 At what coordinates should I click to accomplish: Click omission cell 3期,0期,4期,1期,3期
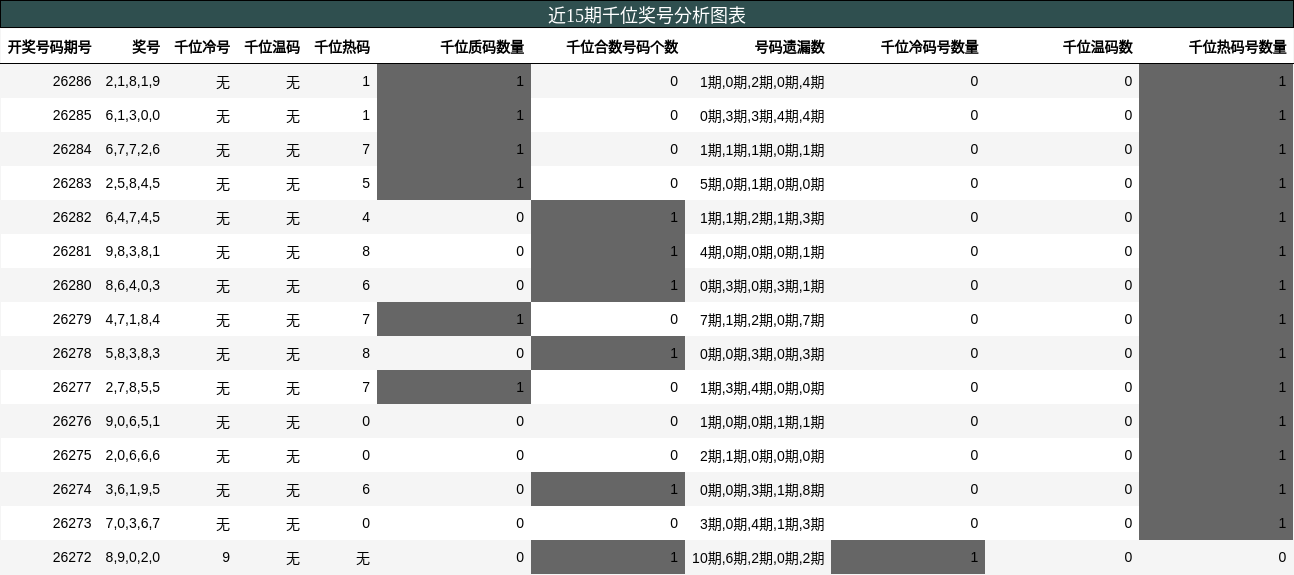(762, 524)
